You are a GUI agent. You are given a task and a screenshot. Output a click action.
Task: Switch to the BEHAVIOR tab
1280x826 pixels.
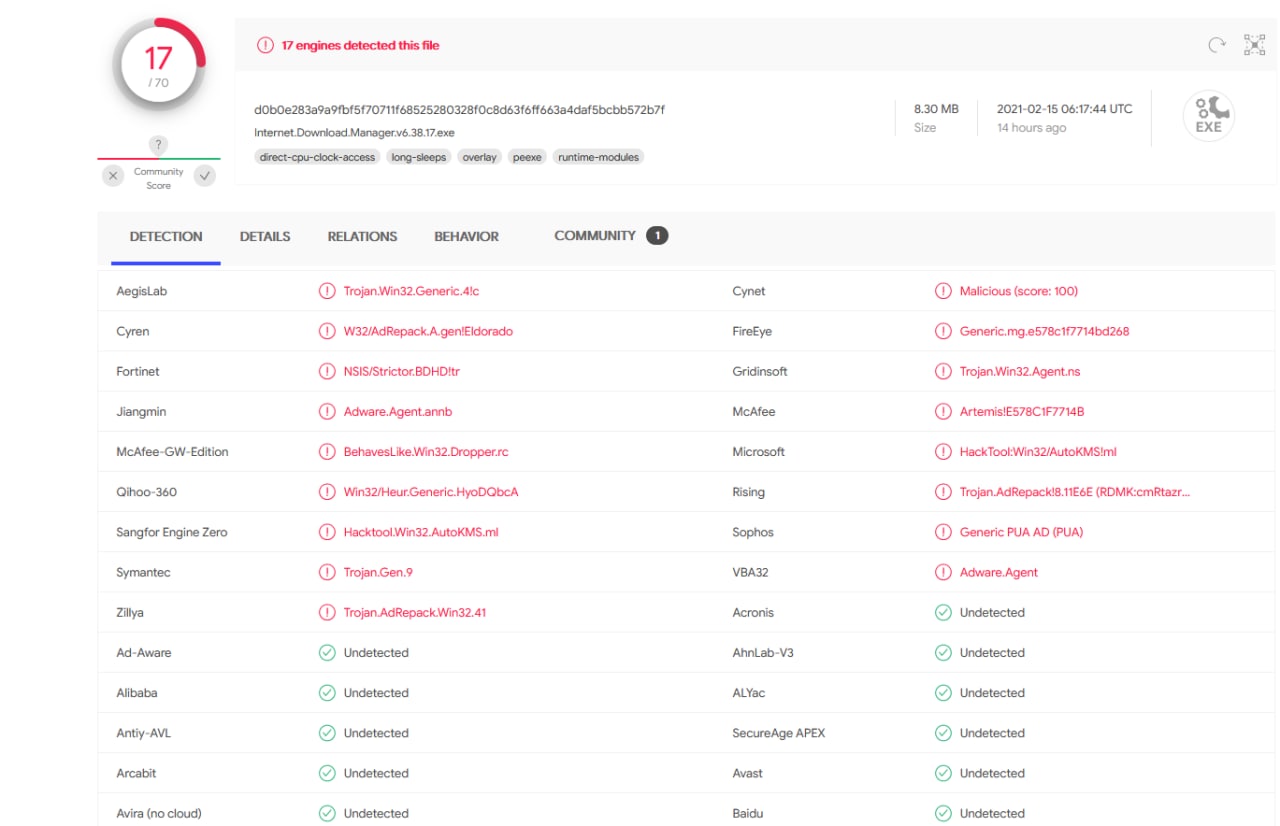pyautogui.click(x=466, y=236)
